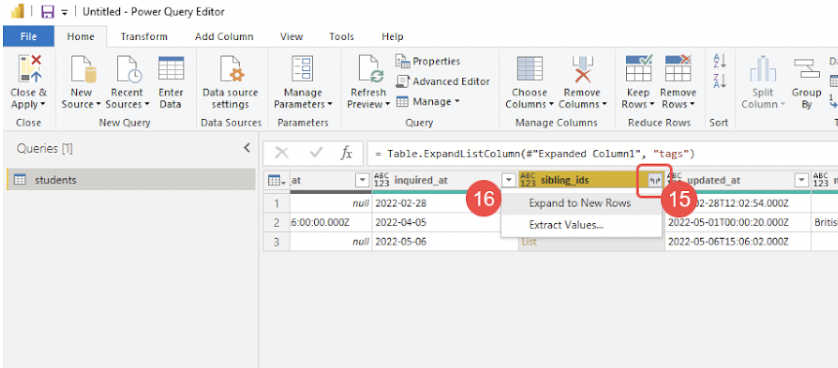Click the Close & Apply icon
Image resolution: width=838 pixels, height=368 pixels.
pos(29,69)
